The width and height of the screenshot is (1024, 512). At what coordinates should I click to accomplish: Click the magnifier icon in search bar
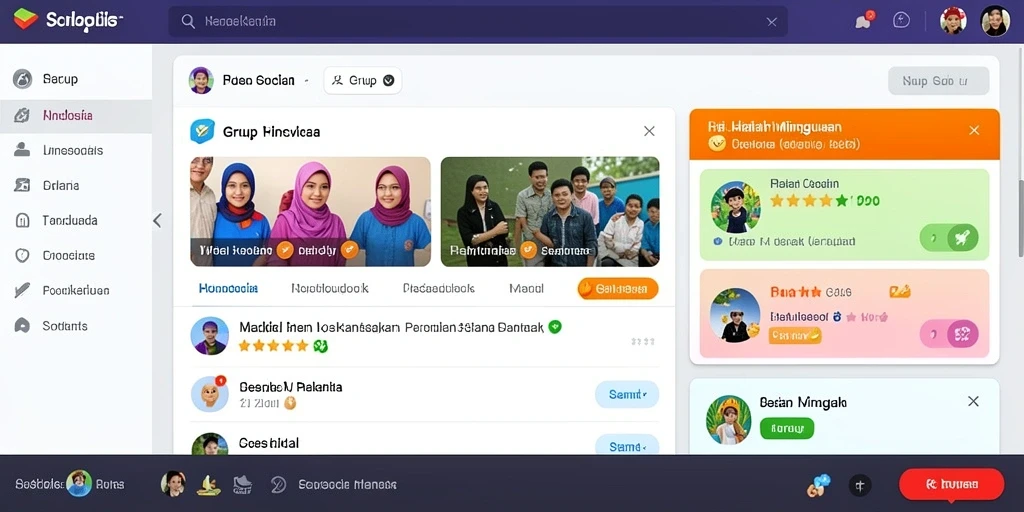click(188, 22)
